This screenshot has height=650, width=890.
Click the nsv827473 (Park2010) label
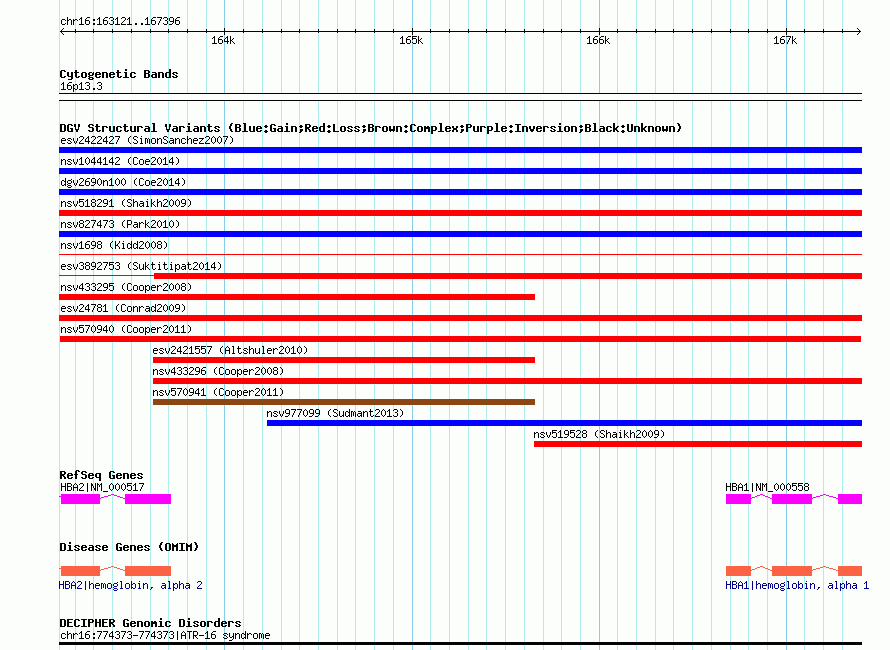pos(120,224)
